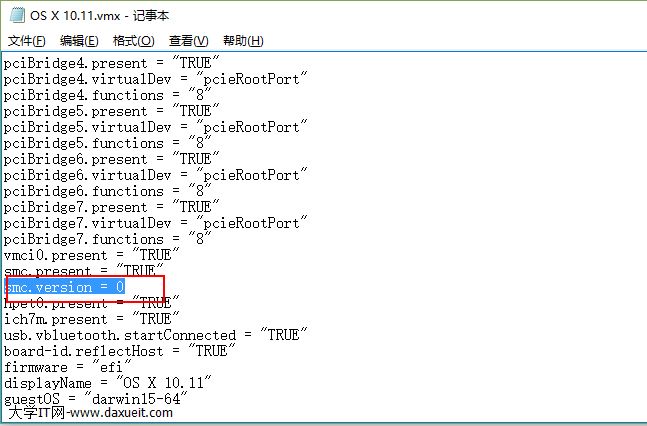Click the ich7m.present = "TRUE" line

92,319
